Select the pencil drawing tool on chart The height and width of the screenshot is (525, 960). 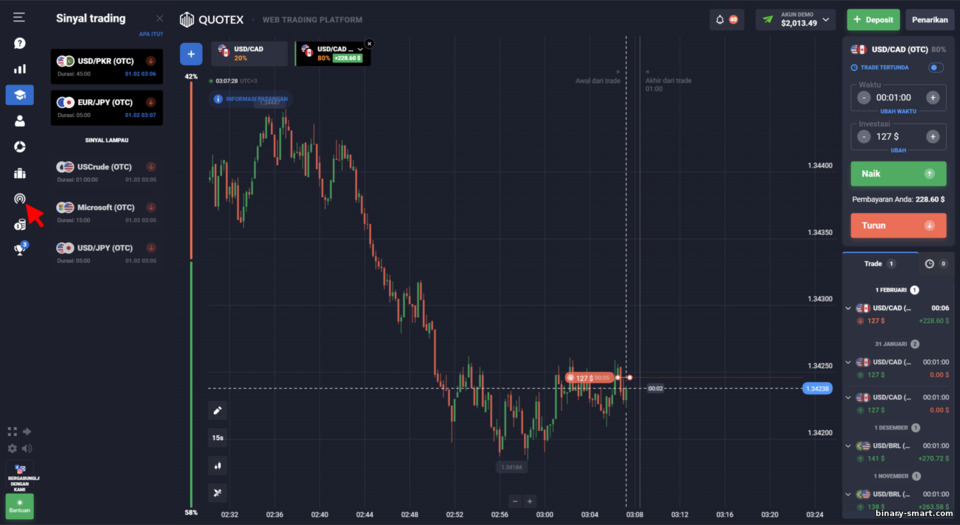tap(217, 411)
